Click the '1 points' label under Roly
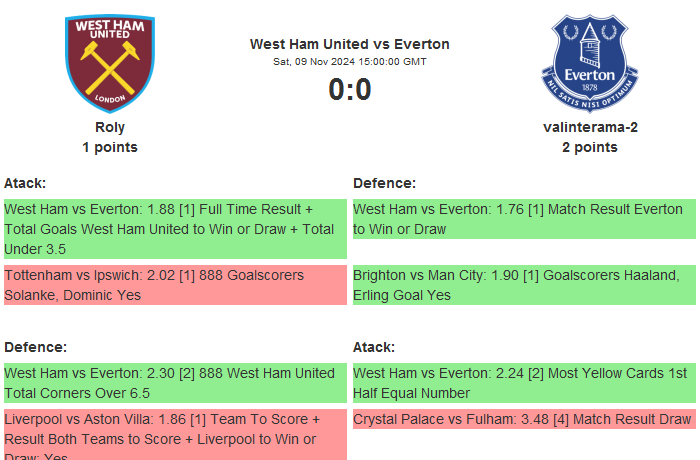 pyautogui.click(x=110, y=147)
